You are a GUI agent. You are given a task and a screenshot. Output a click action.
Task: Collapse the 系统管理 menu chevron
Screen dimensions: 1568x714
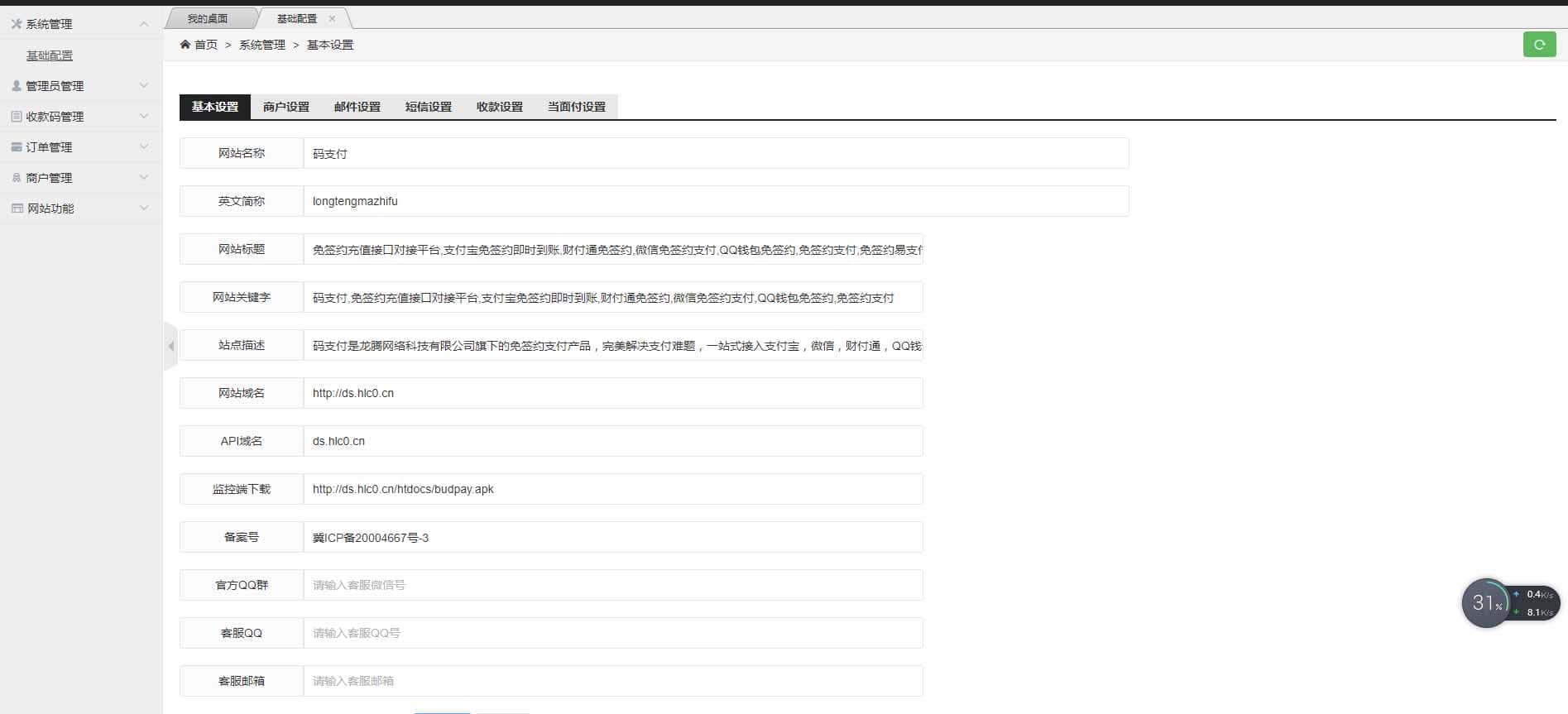[x=144, y=24]
